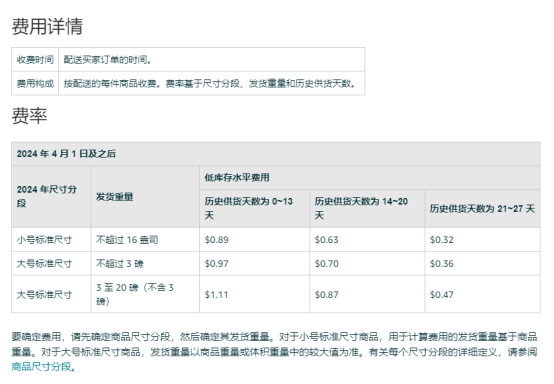The image size is (554, 384).
Task: Click 大号标准尺寸 in the 不超过 3 磅 row
Action: click(x=51, y=264)
